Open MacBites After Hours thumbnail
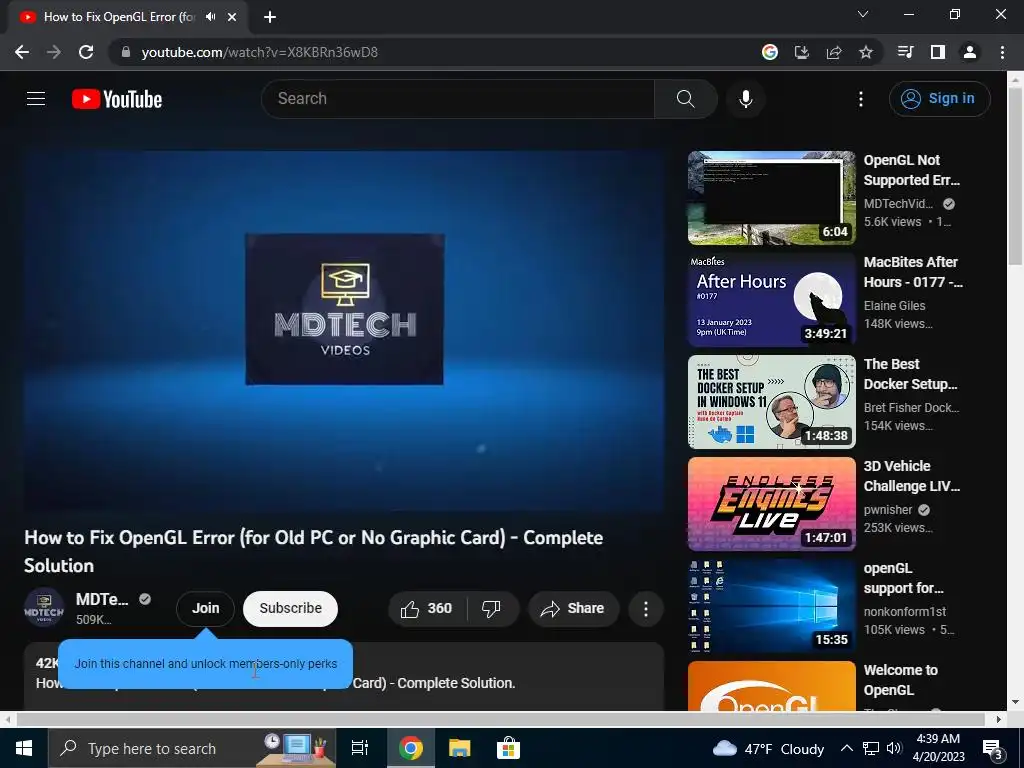Viewport: 1024px width, 768px height. point(771,300)
